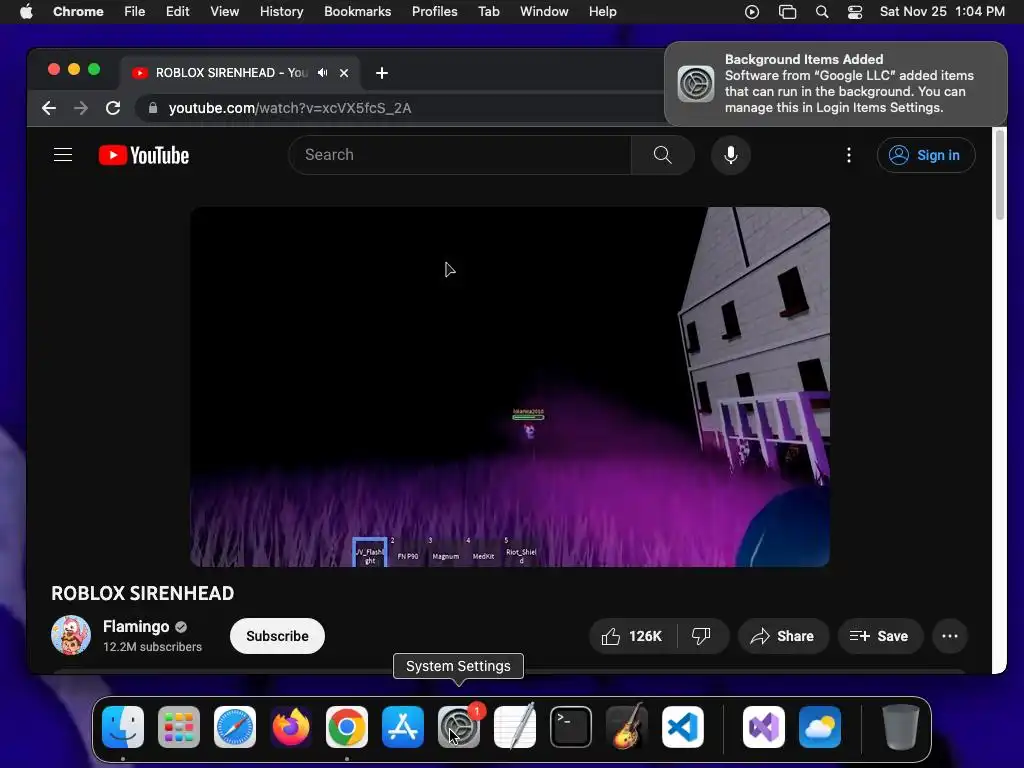Image resolution: width=1024 pixels, height=768 pixels.
Task: Click the 12.2M subscribers text
Action: point(152,647)
